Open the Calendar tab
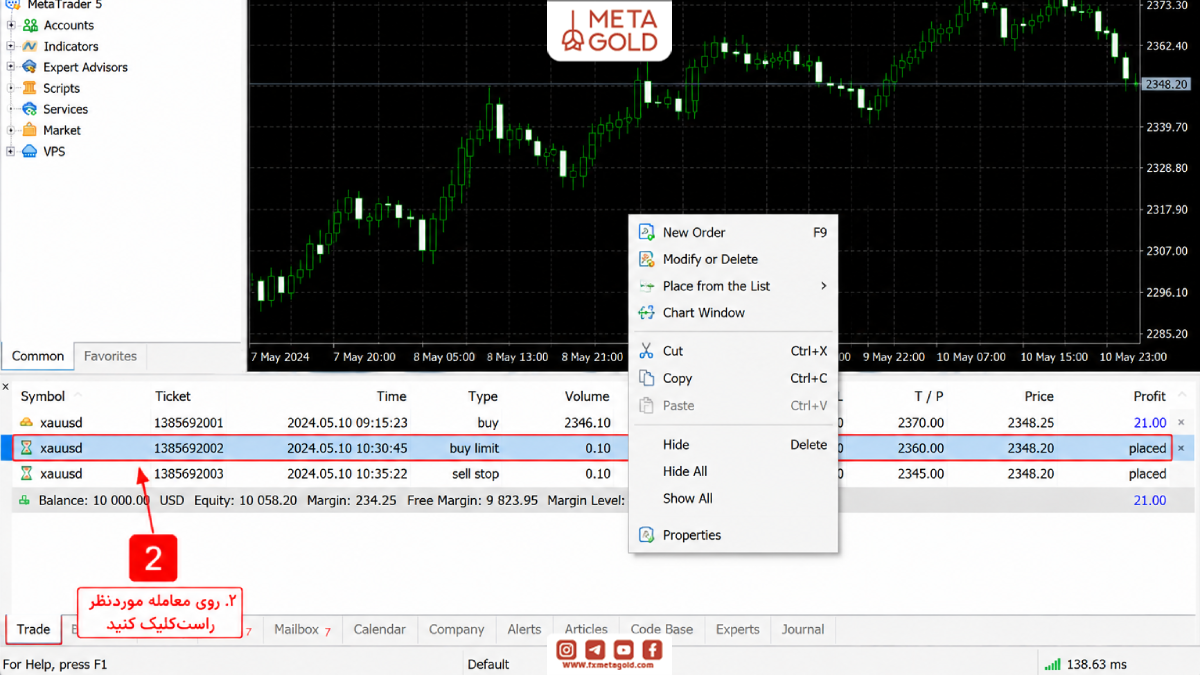The width and height of the screenshot is (1200, 675). coord(380,629)
